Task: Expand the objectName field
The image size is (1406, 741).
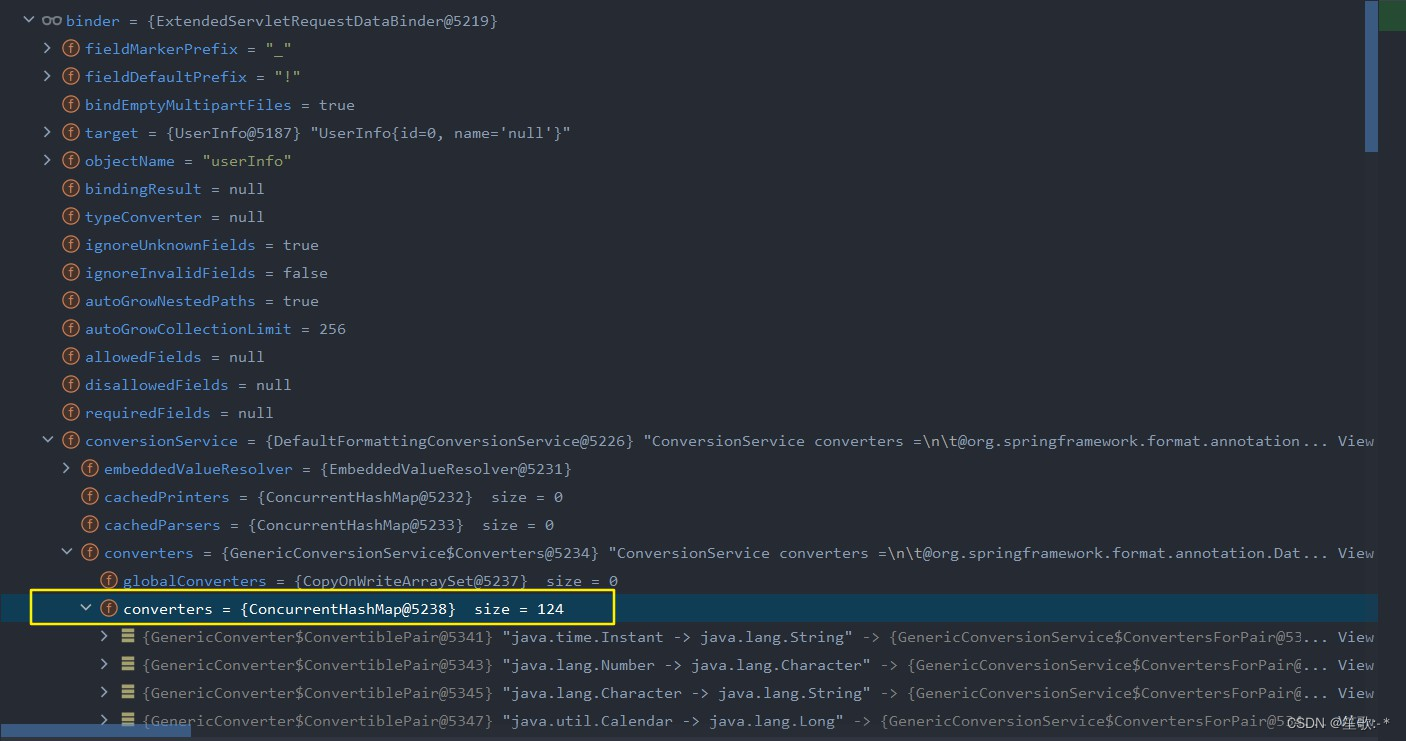Action: (x=47, y=160)
